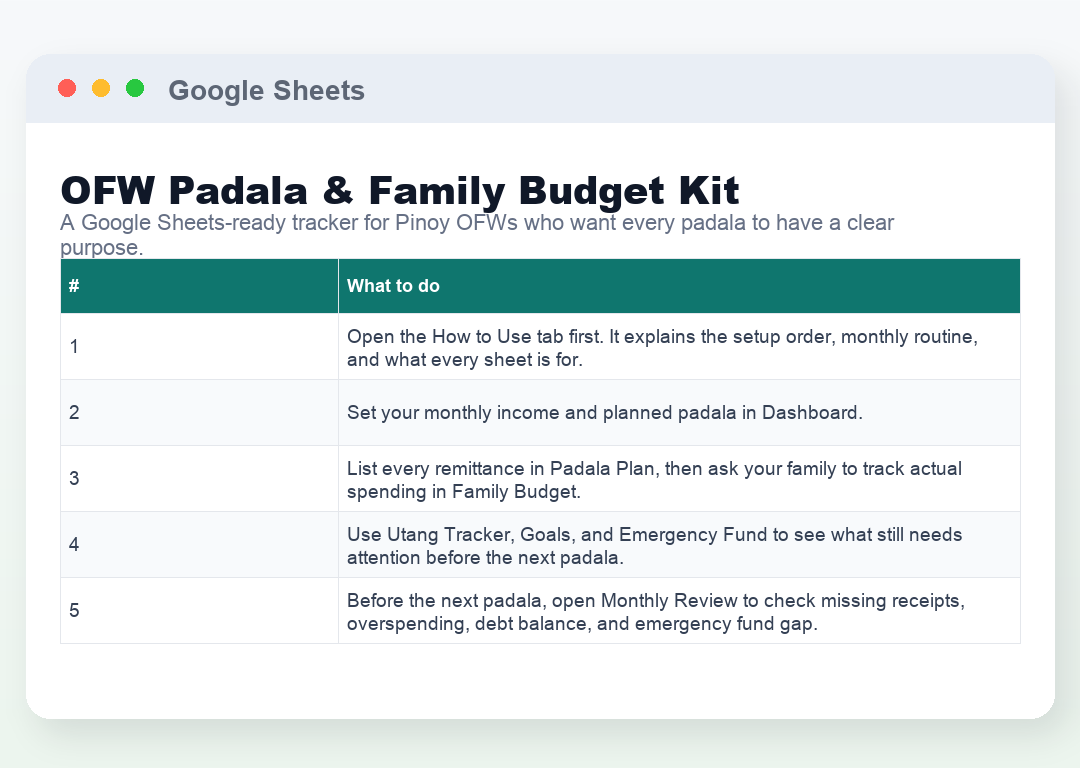Click the 'Google Sheets' window title

pos(267,90)
